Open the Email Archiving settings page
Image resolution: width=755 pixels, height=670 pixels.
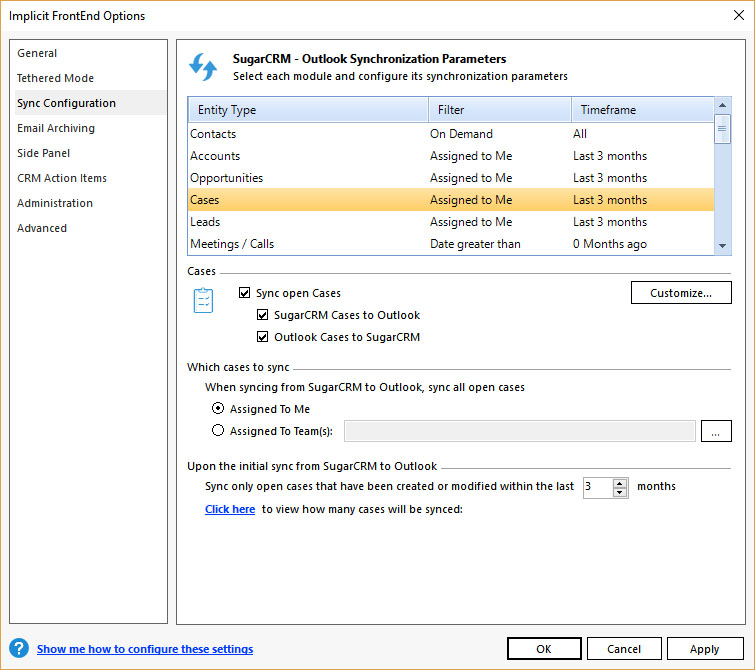[x=56, y=128]
